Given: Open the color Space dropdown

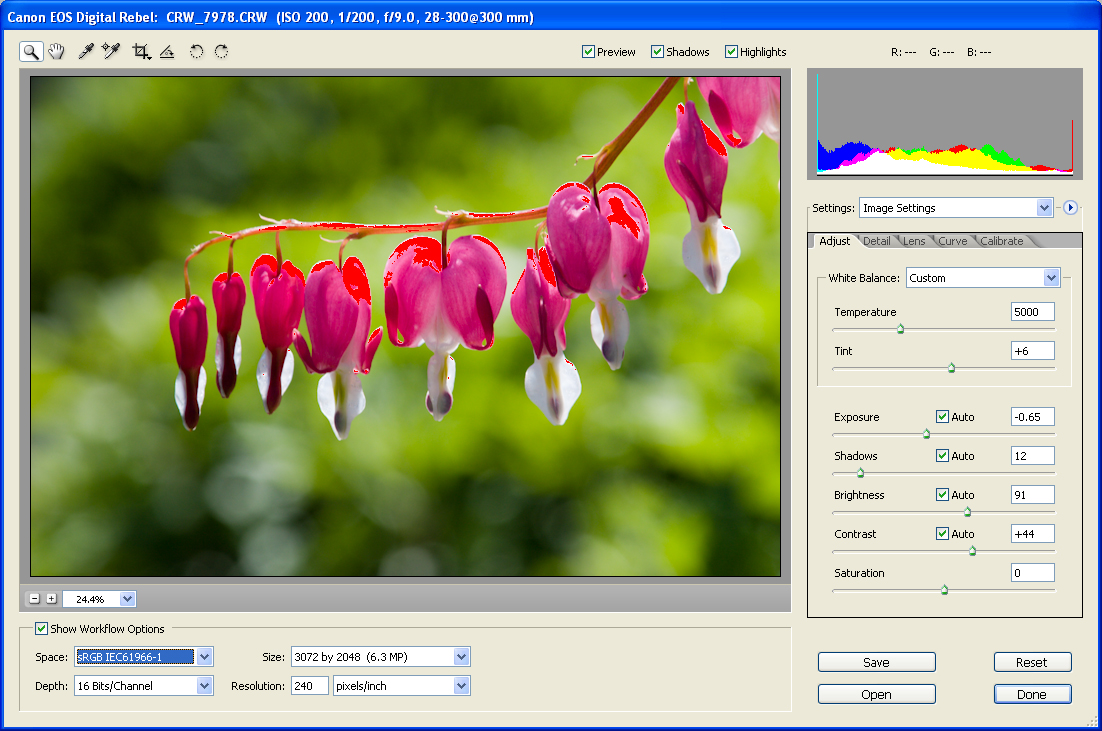Looking at the screenshot, I should [x=205, y=656].
